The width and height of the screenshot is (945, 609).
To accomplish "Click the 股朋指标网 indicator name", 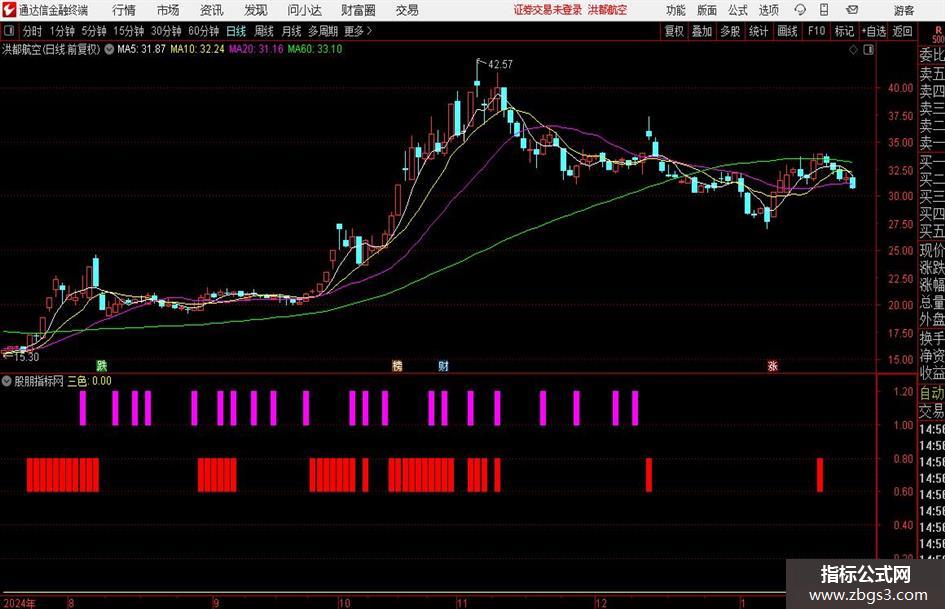I will [39, 381].
